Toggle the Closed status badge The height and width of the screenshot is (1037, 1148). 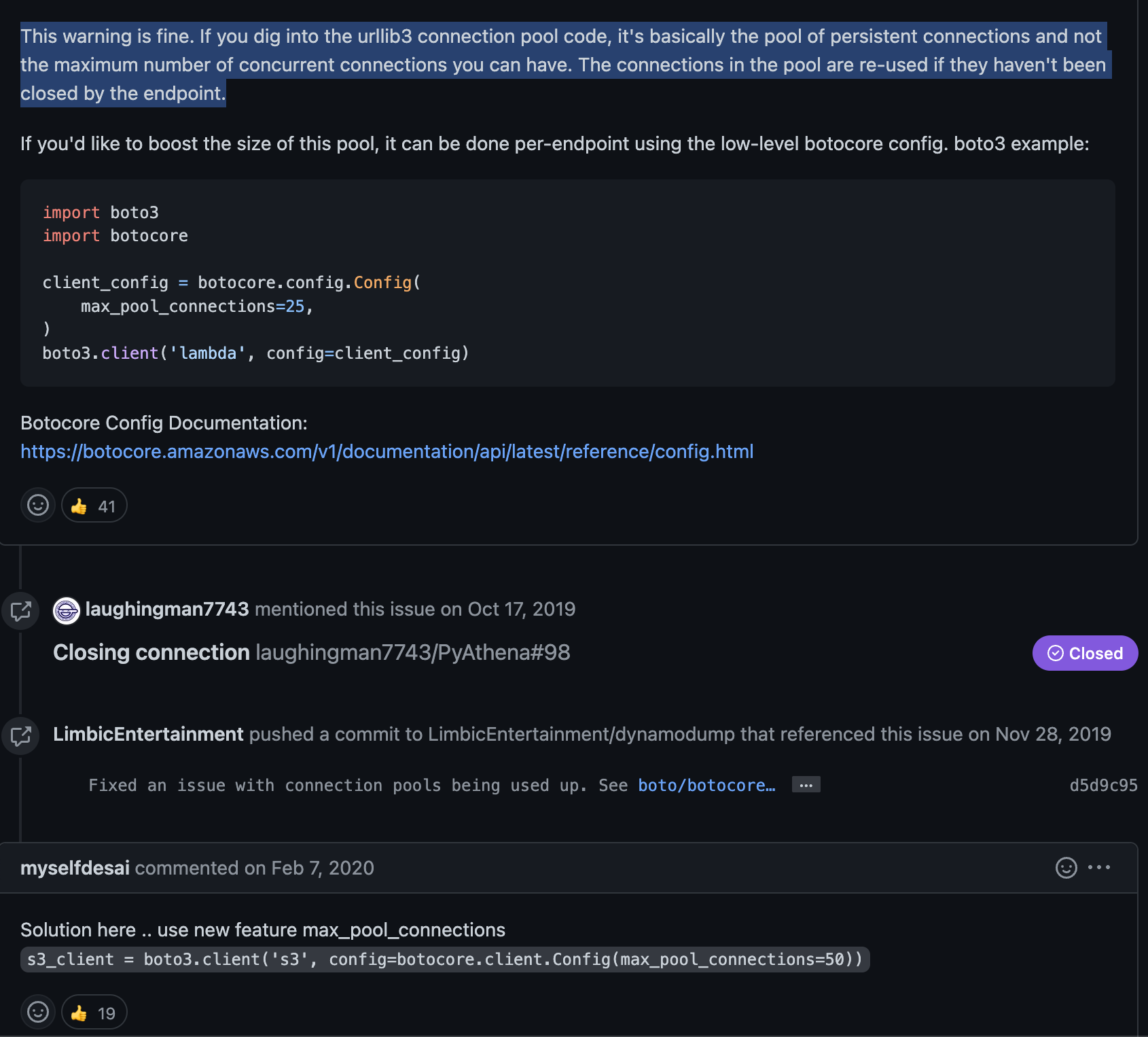pyautogui.click(x=1084, y=653)
